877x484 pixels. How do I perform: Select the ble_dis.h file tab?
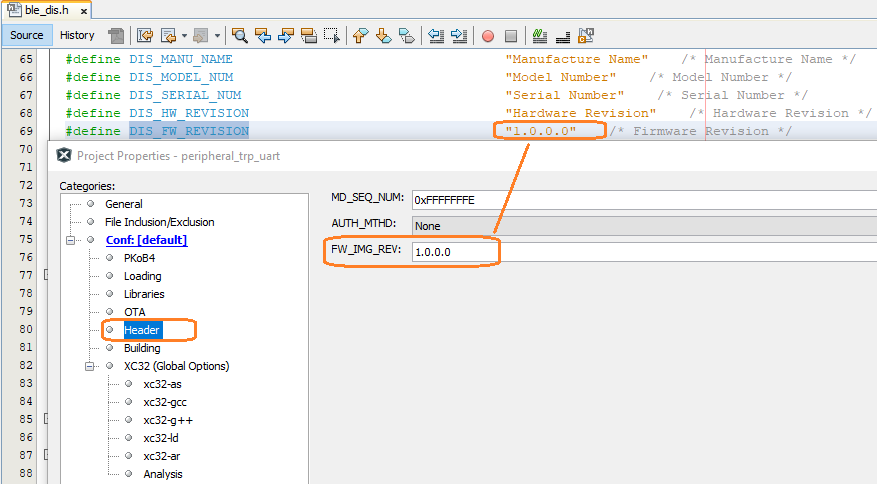click(x=47, y=11)
